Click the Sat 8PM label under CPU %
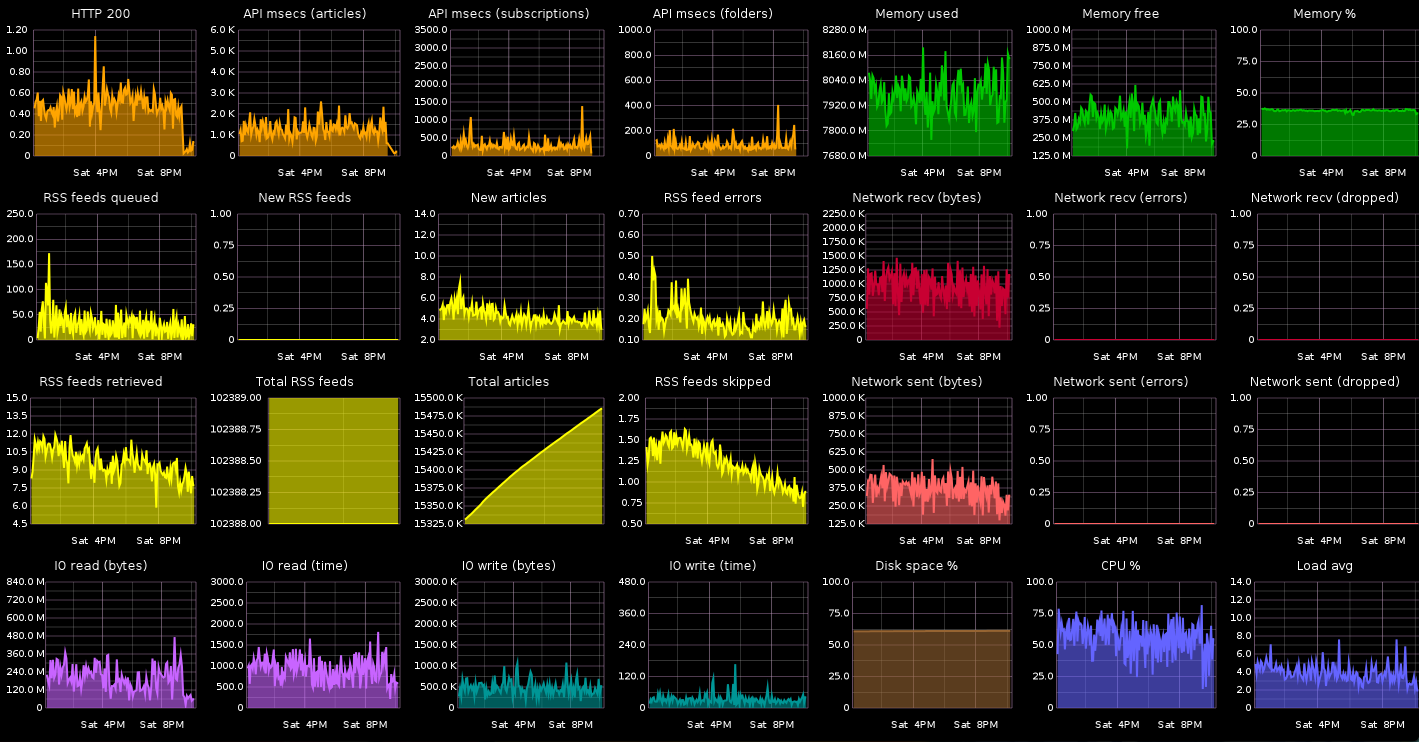Viewport: 1419px width, 742px height. 1180,724
